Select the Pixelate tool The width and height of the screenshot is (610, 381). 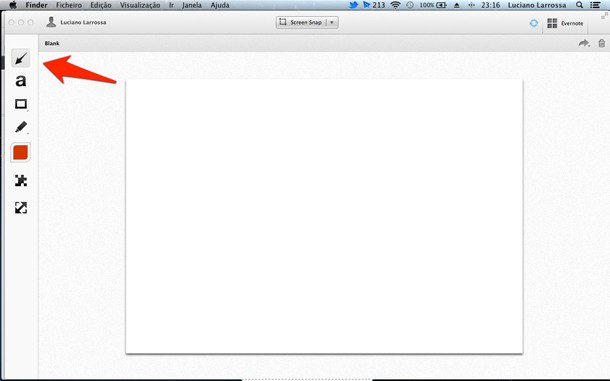tap(21, 181)
